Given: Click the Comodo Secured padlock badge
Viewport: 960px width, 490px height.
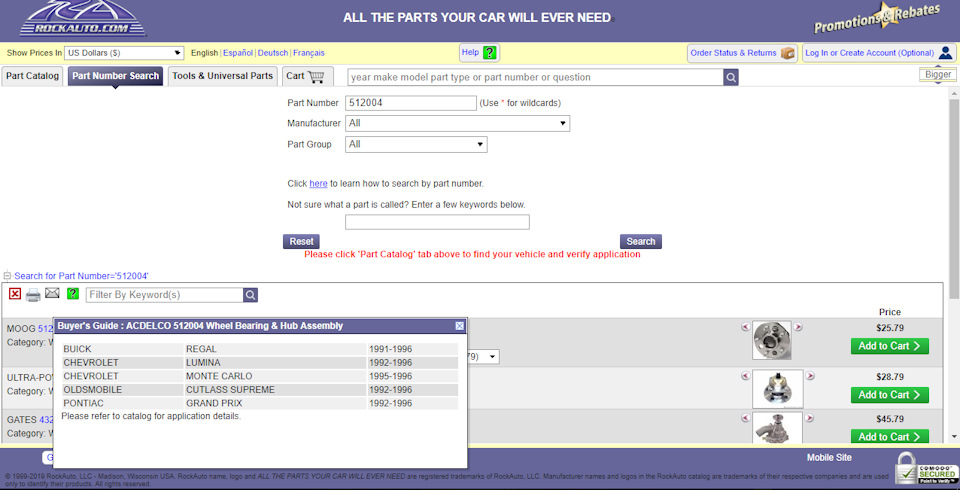Looking at the screenshot, I should tap(926, 469).
